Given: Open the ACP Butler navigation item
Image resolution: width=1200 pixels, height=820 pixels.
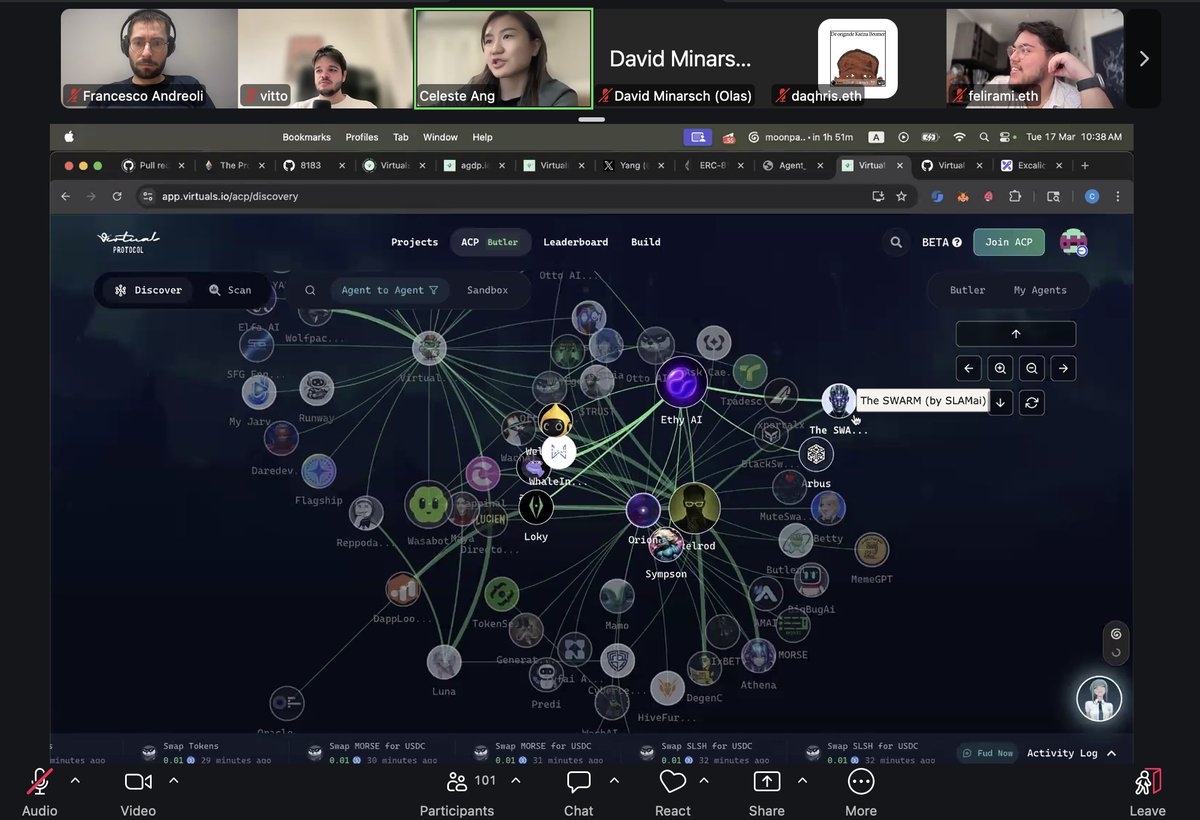Looking at the screenshot, I should point(490,242).
